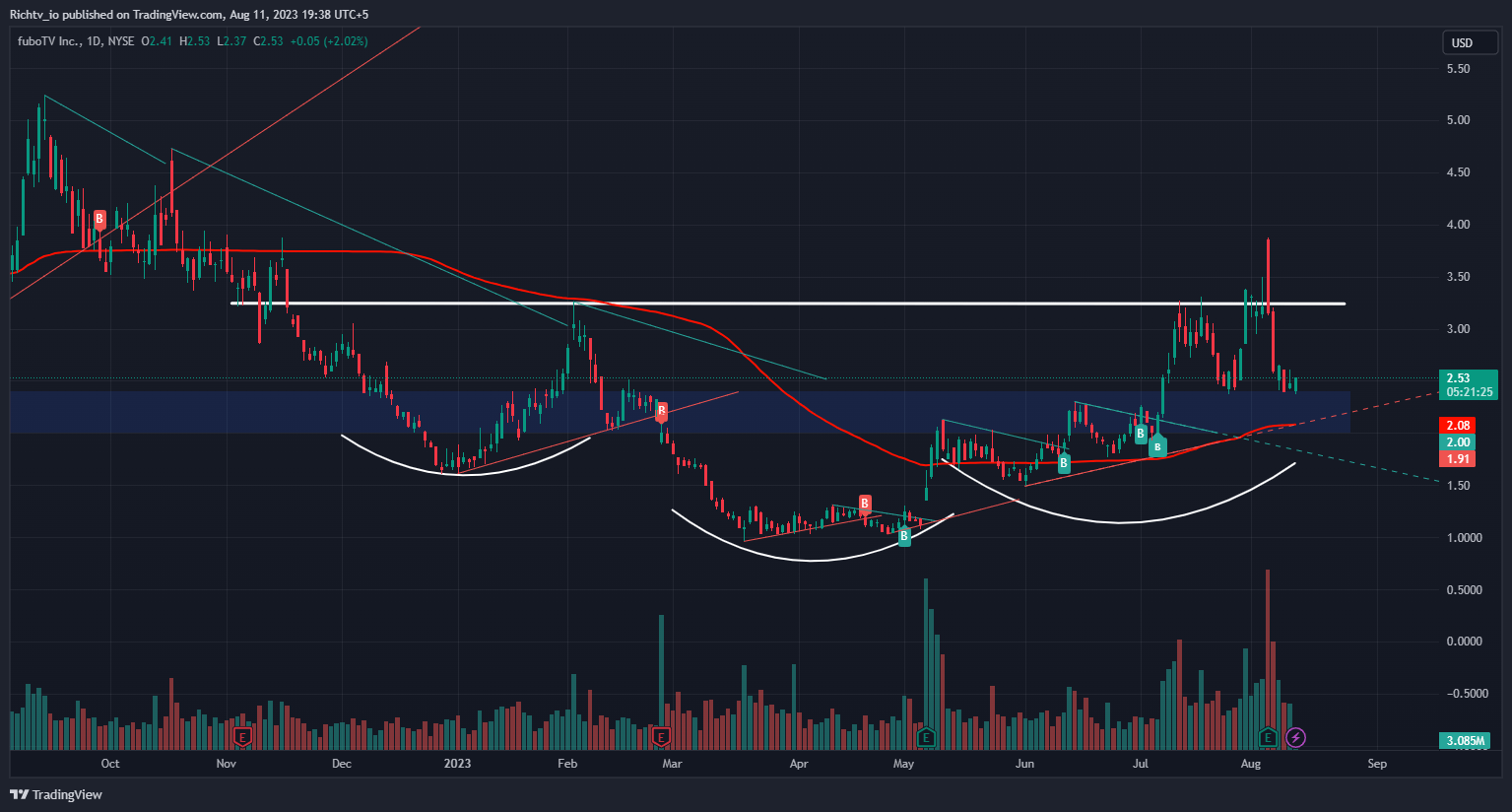Click the 2023 label on the time axis
The height and width of the screenshot is (812, 1512).
[457, 764]
